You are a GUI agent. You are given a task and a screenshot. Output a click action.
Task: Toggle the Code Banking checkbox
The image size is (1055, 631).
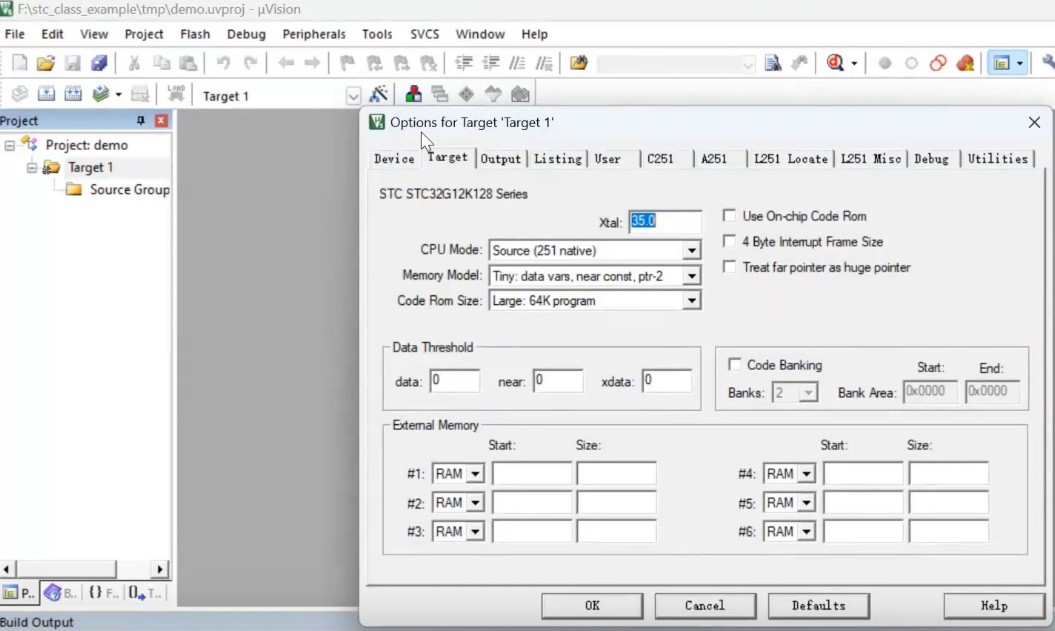[x=735, y=365]
